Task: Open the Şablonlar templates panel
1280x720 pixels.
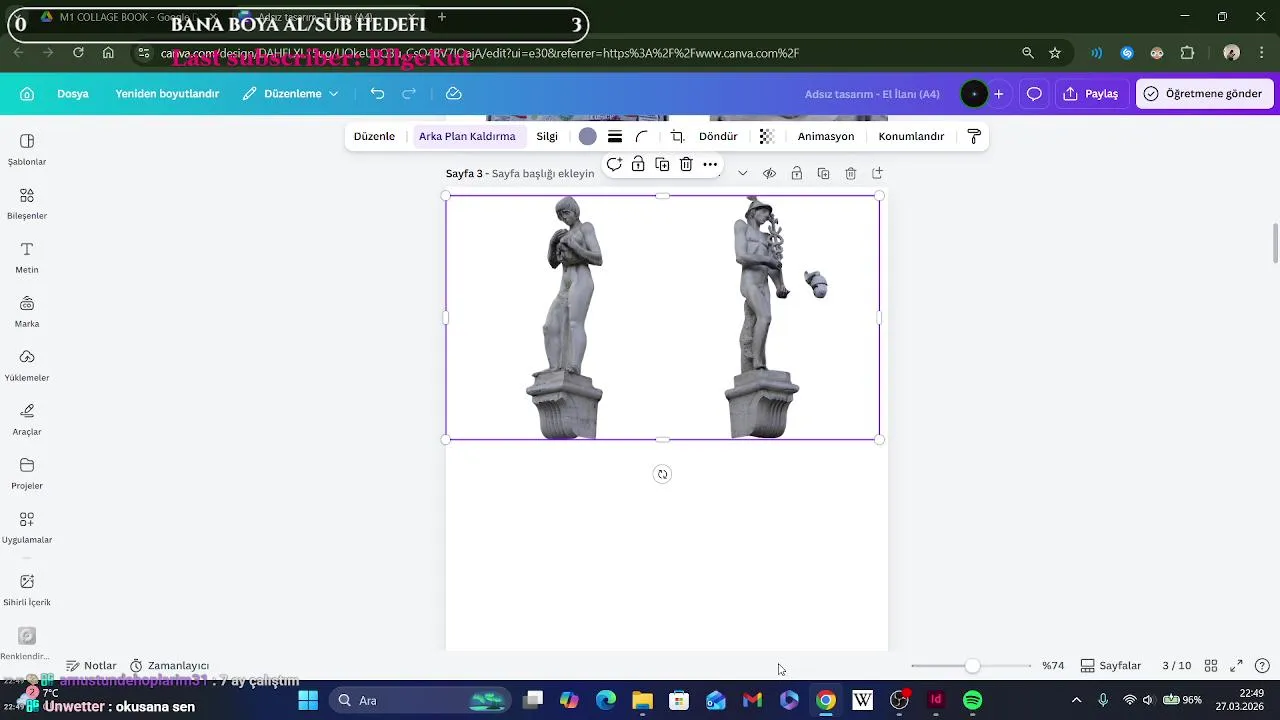Action: (x=27, y=149)
